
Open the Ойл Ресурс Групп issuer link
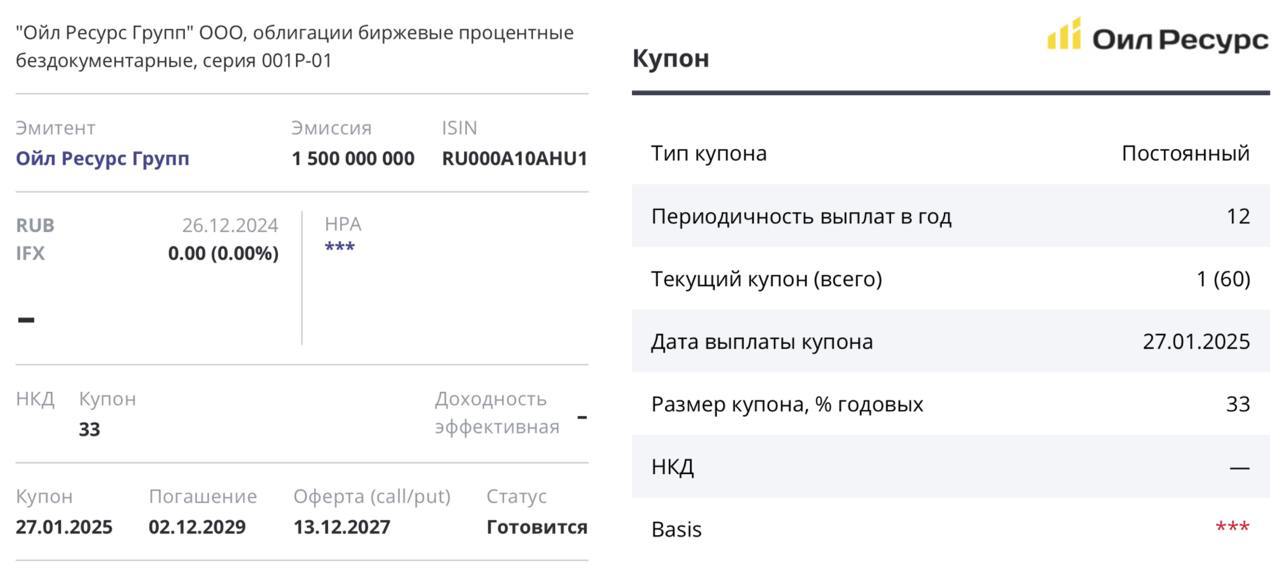102,158
